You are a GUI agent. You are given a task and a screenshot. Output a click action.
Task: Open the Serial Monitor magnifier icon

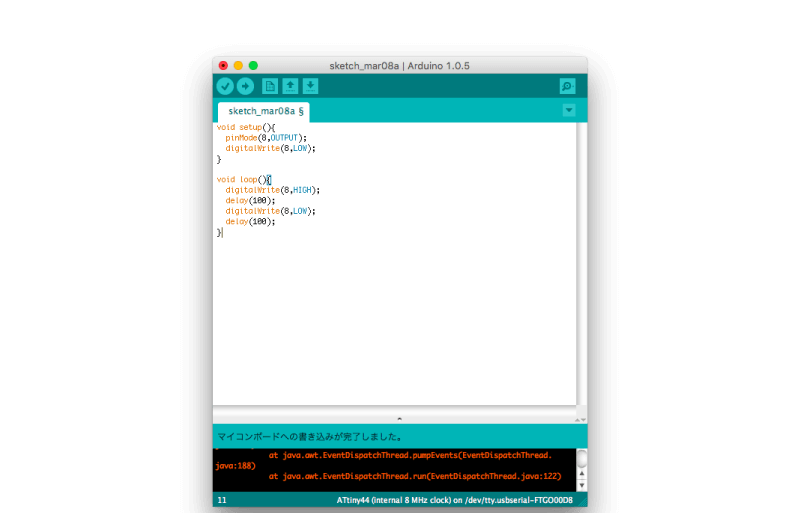pos(567,86)
